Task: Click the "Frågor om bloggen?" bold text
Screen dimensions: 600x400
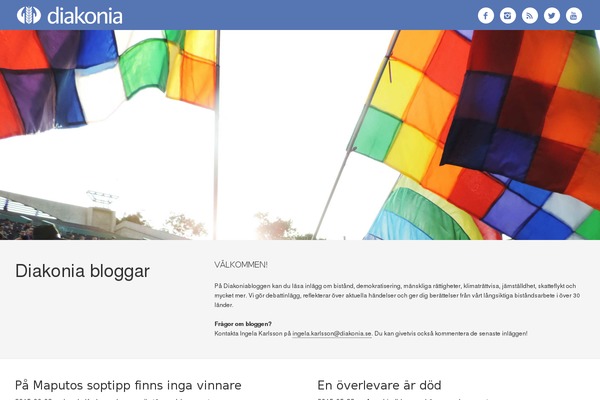Action: pyautogui.click(x=243, y=324)
